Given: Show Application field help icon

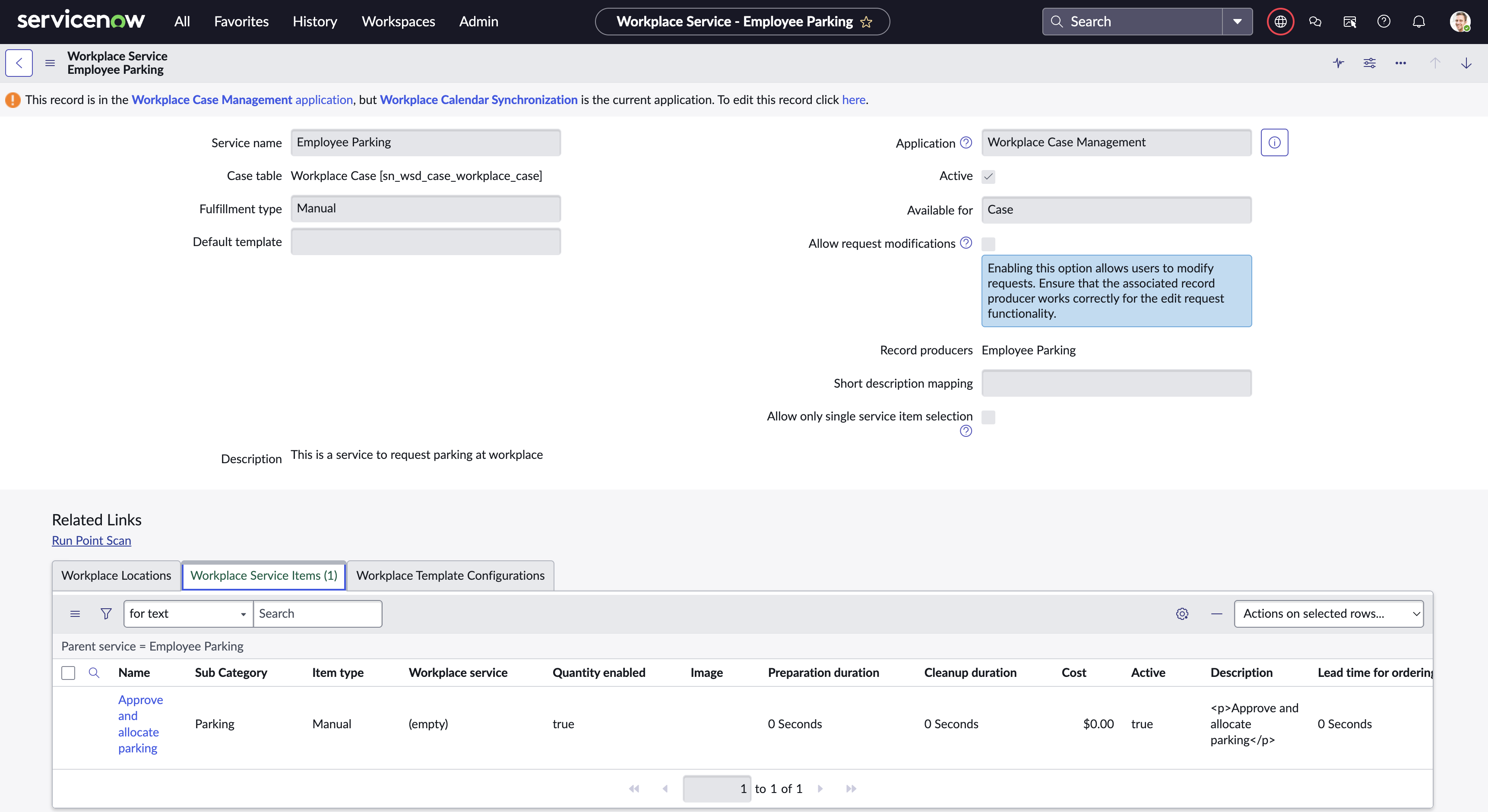Looking at the screenshot, I should point(966,142).
